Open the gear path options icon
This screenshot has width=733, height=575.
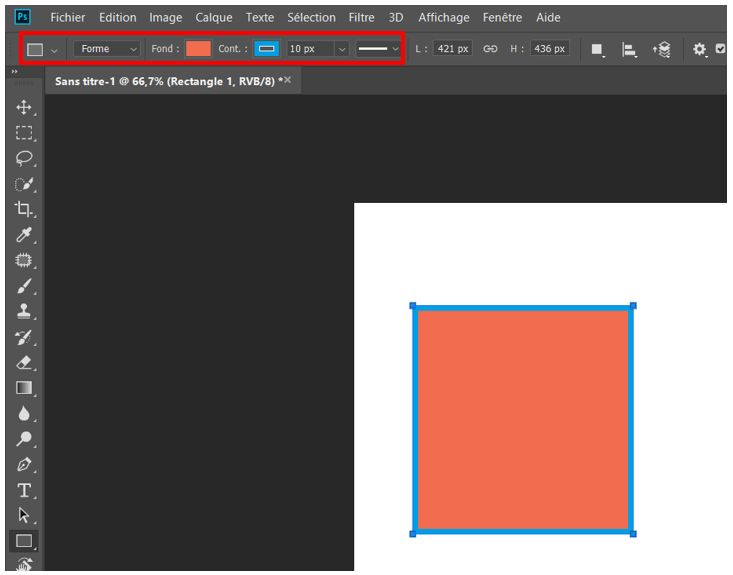coord(699,49)
